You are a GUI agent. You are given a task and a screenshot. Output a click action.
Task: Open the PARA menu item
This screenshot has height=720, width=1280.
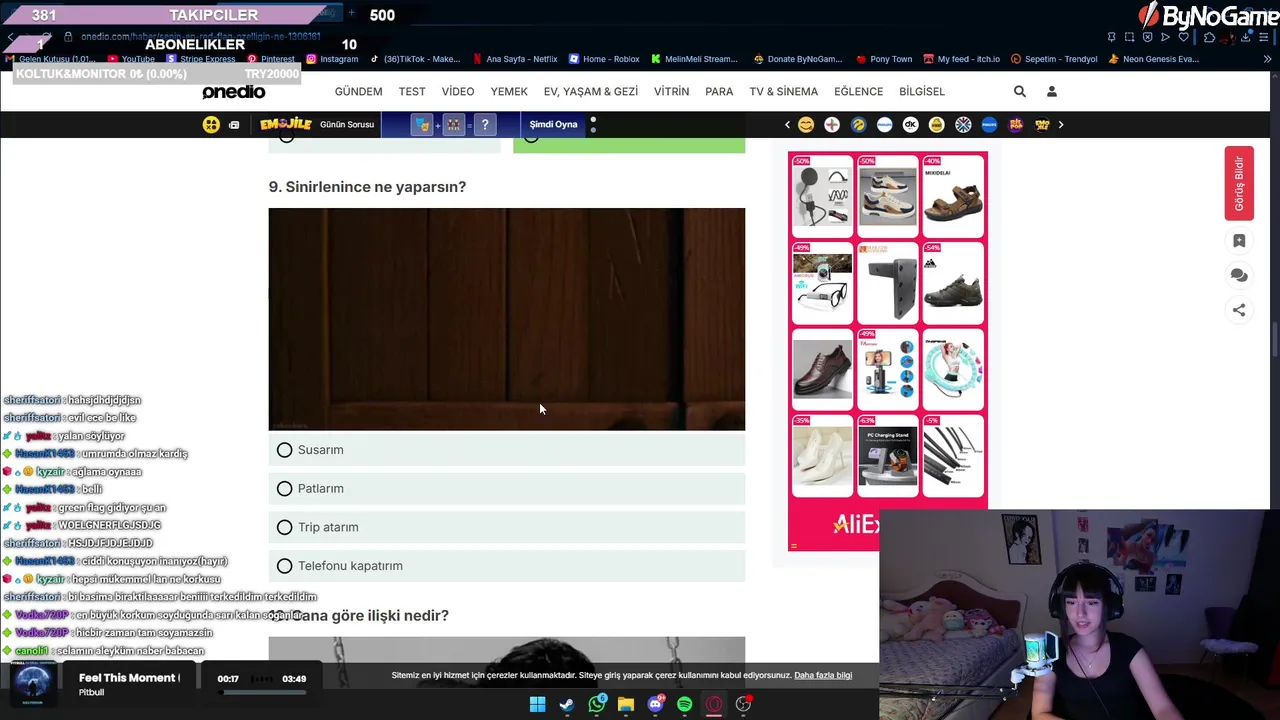719,91
